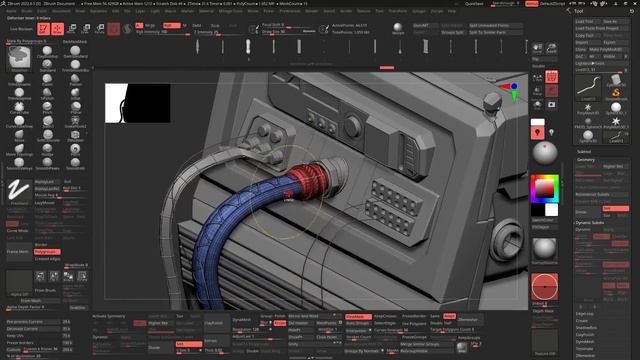This screenshot has width=640, height=360.
Task: Expand the DynaMesh section in Tool panel
Action: point(585,342)
